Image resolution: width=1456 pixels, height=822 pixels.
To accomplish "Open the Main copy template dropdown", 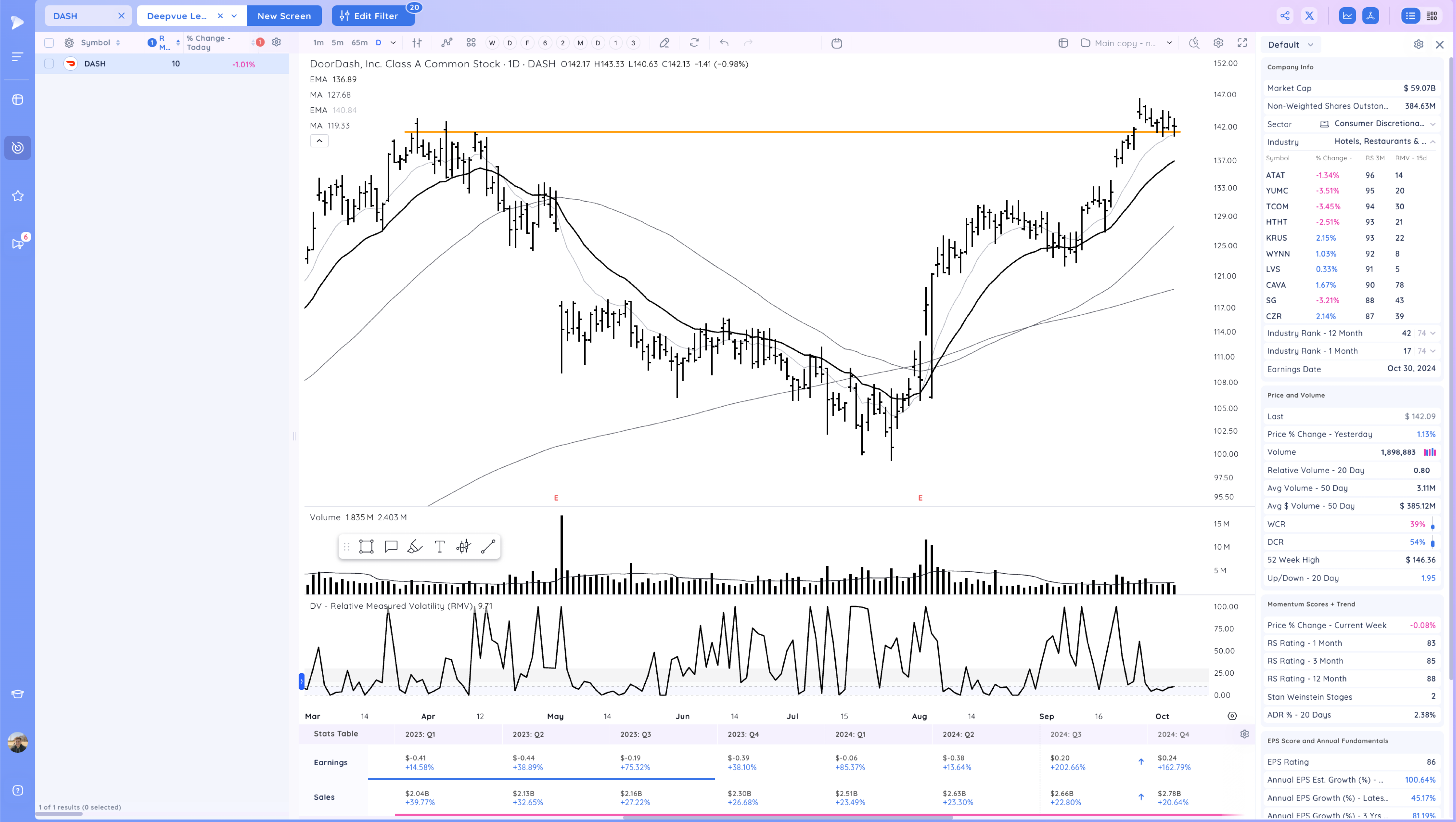I will pos(1169,43).
